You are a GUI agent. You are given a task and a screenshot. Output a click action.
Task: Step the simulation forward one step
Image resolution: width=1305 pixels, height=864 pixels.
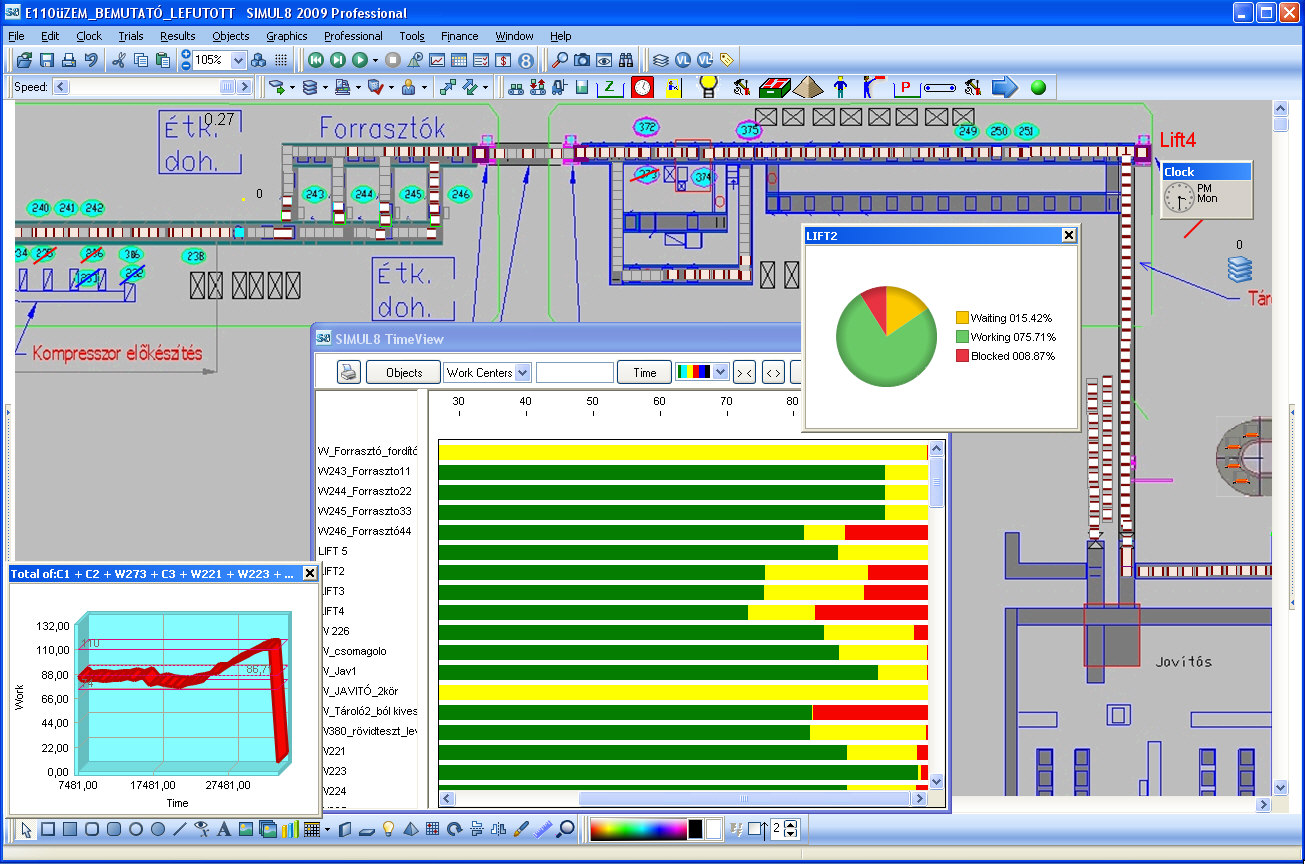click(x=338, y=60)
